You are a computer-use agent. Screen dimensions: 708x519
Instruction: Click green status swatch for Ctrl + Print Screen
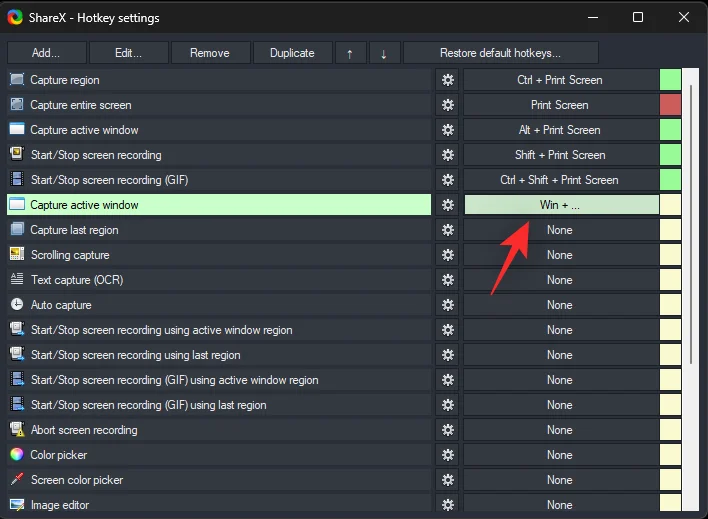[x=670, y=80]
